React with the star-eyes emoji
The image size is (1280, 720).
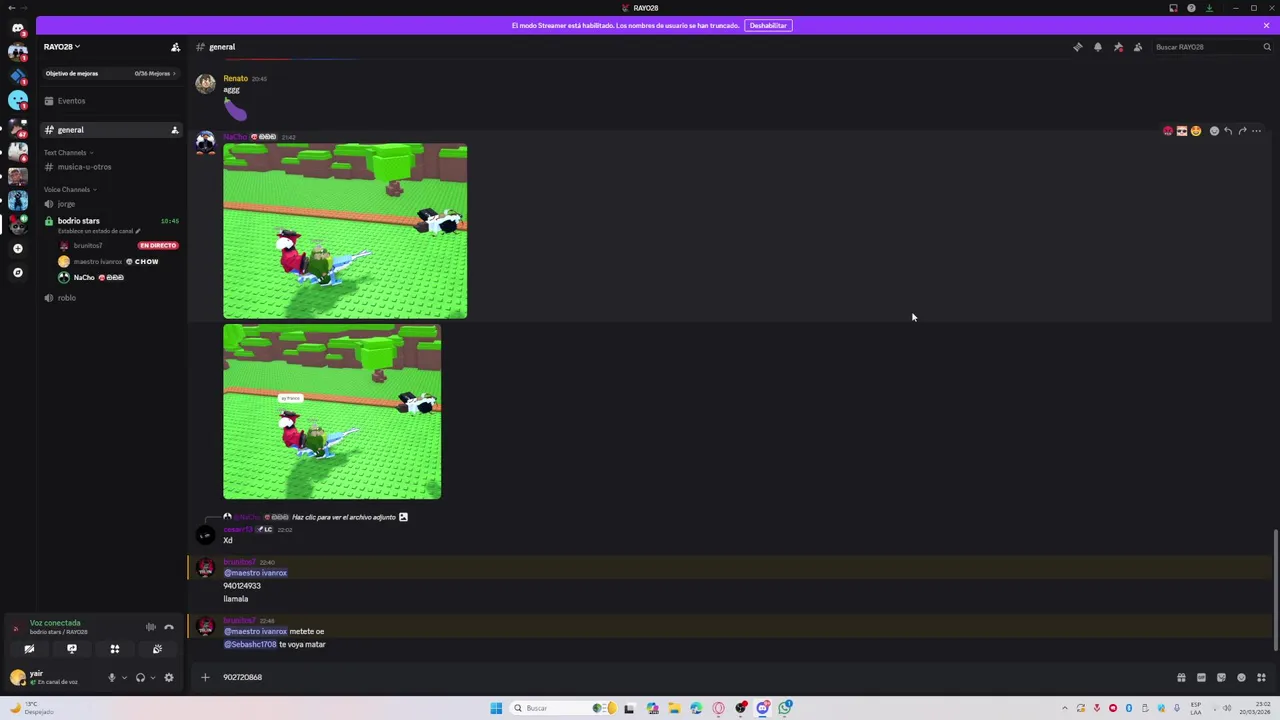[1196, 131]
